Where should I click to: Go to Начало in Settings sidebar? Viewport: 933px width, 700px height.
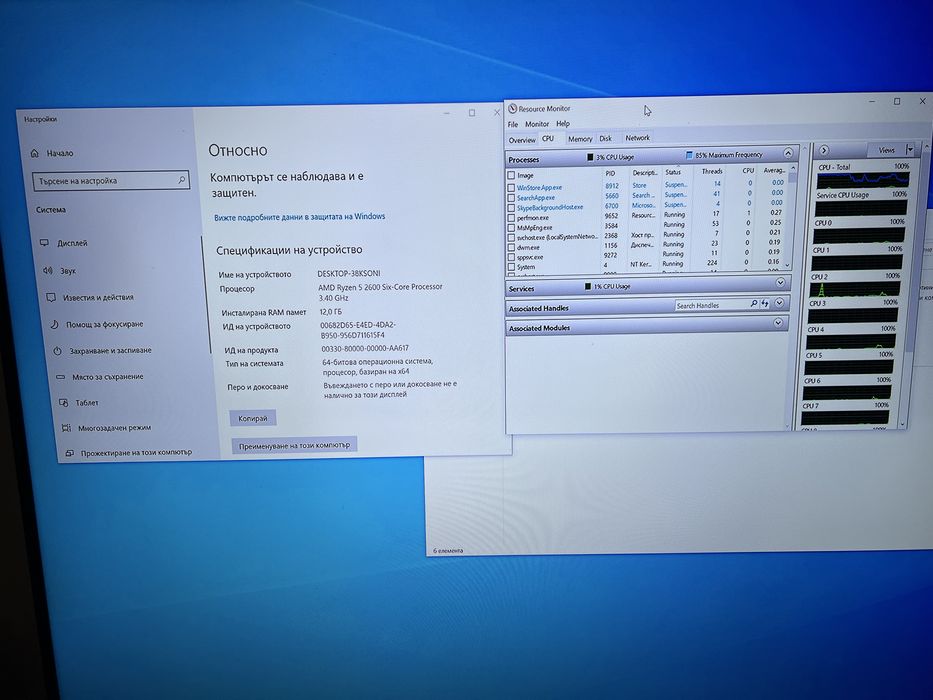click(x=60, y=153)
